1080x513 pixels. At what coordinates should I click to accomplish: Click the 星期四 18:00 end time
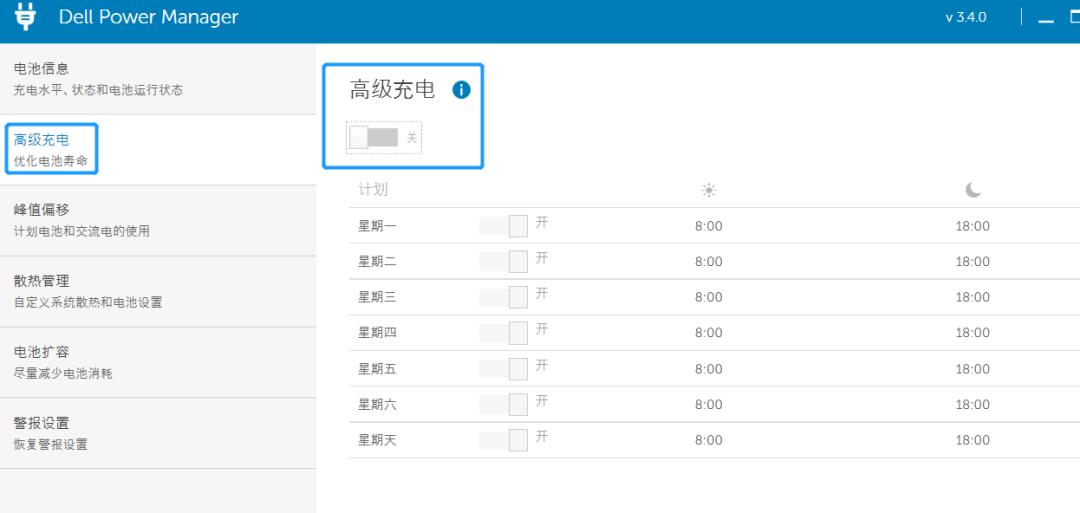point(973,333)
